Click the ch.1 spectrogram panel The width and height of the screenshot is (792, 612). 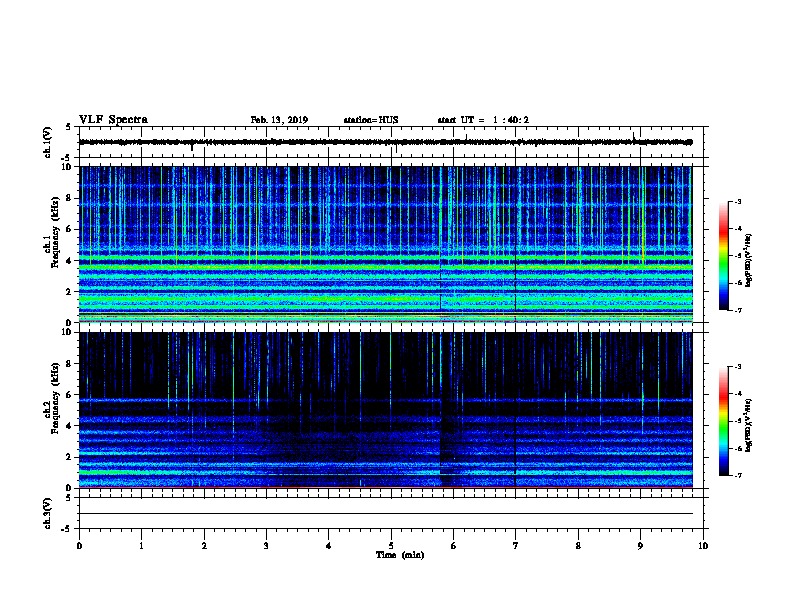(x=386, y=244)
